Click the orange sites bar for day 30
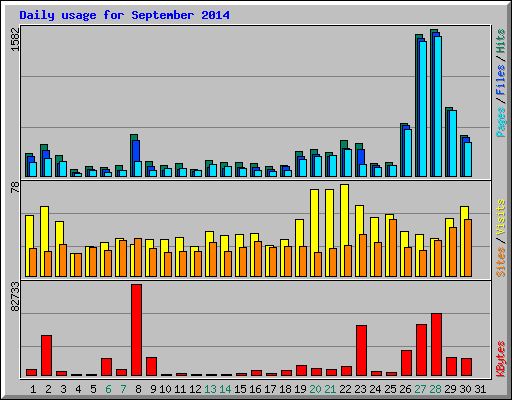The width and height of the screenshot is (512, 400). (x=468, y=248)
